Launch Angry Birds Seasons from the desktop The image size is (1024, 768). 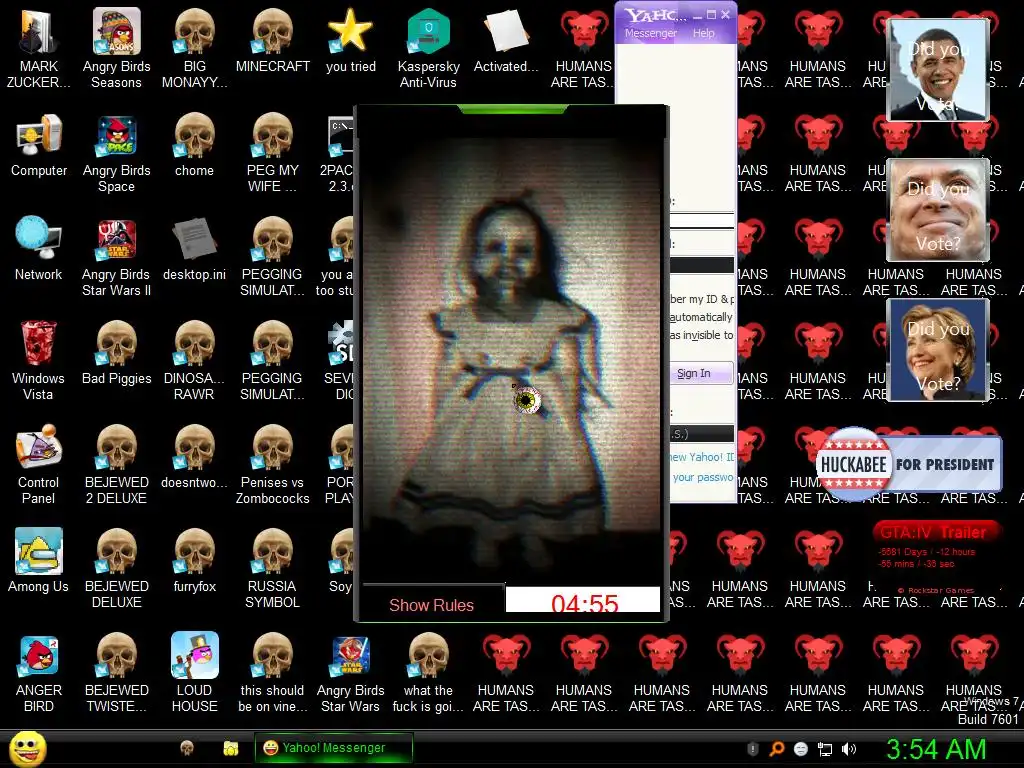click(116, 49)
